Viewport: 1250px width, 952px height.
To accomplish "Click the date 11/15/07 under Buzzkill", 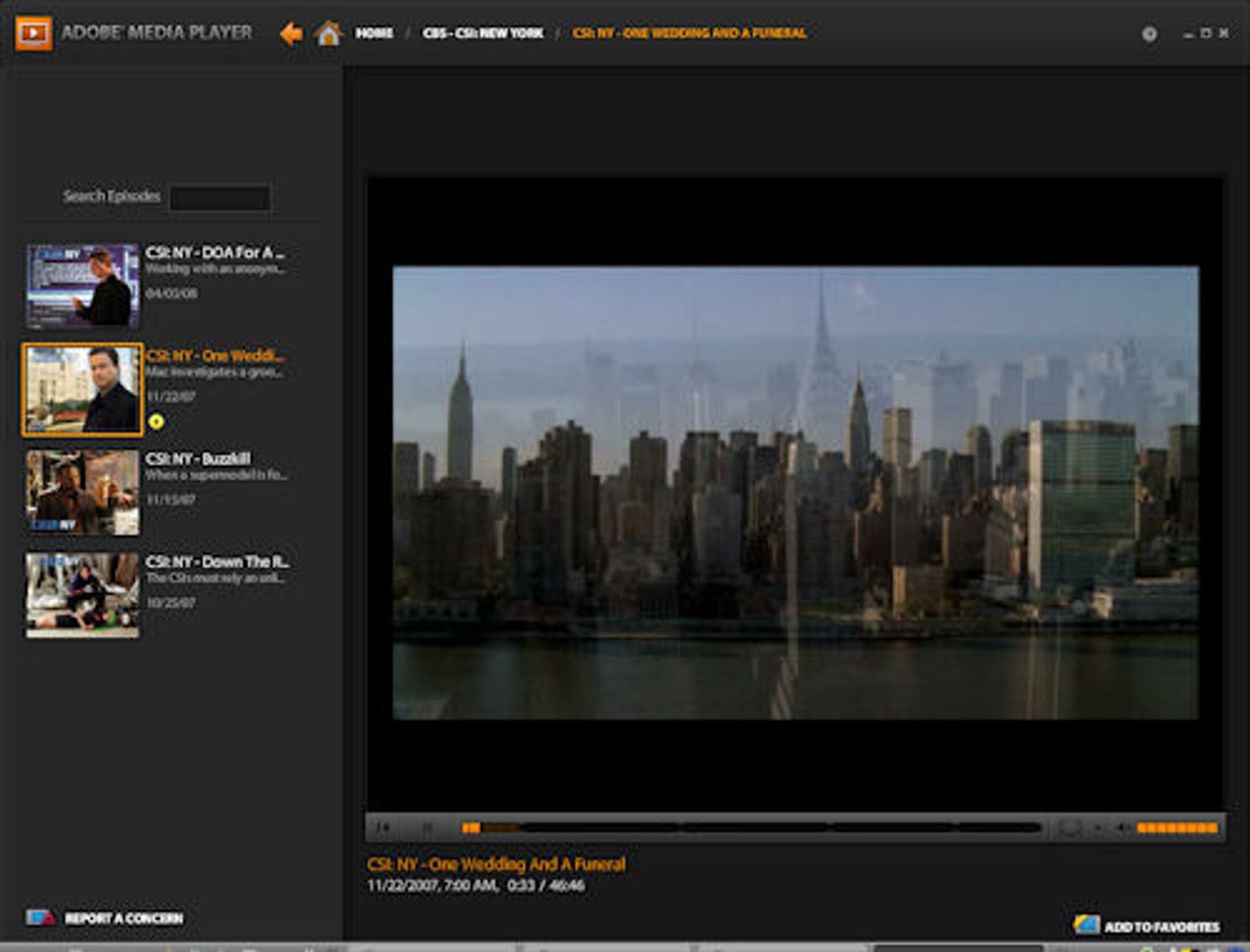I will pos(171,500).
